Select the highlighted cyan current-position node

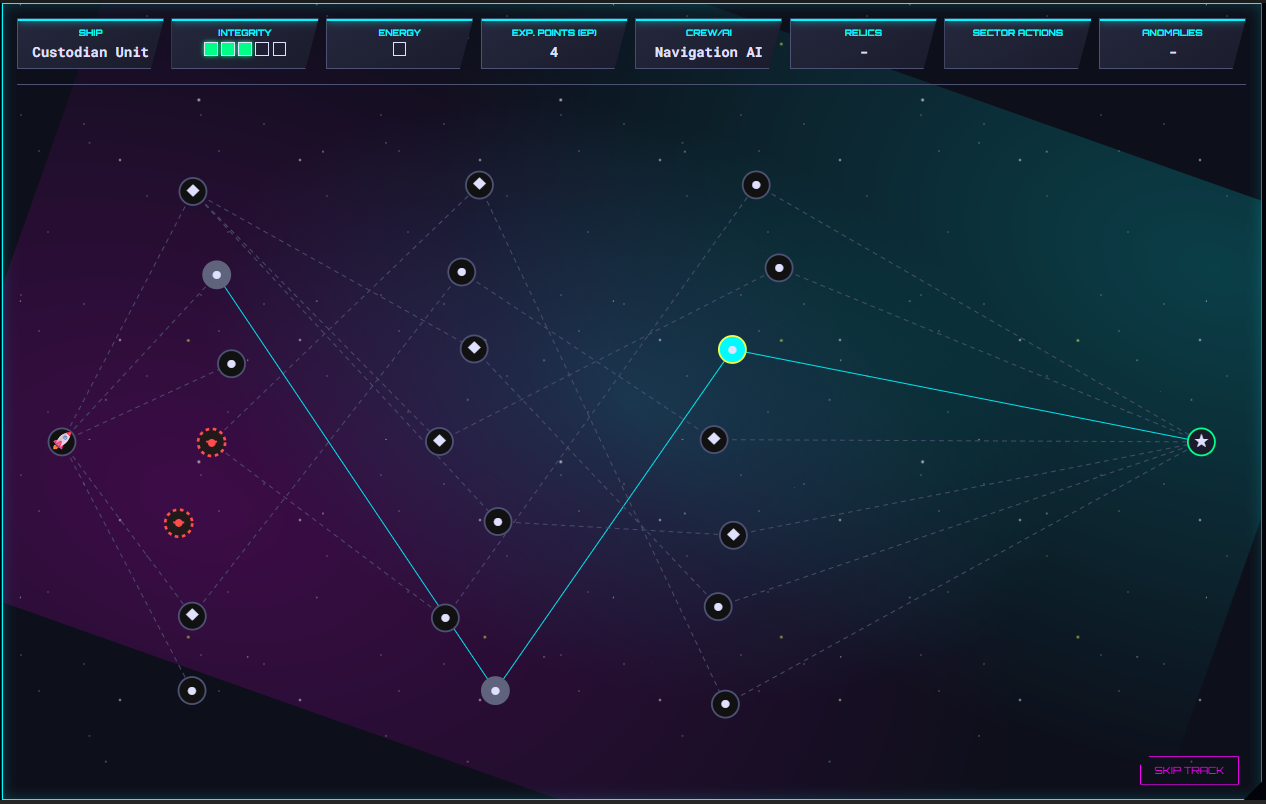(x=732, y=349)
